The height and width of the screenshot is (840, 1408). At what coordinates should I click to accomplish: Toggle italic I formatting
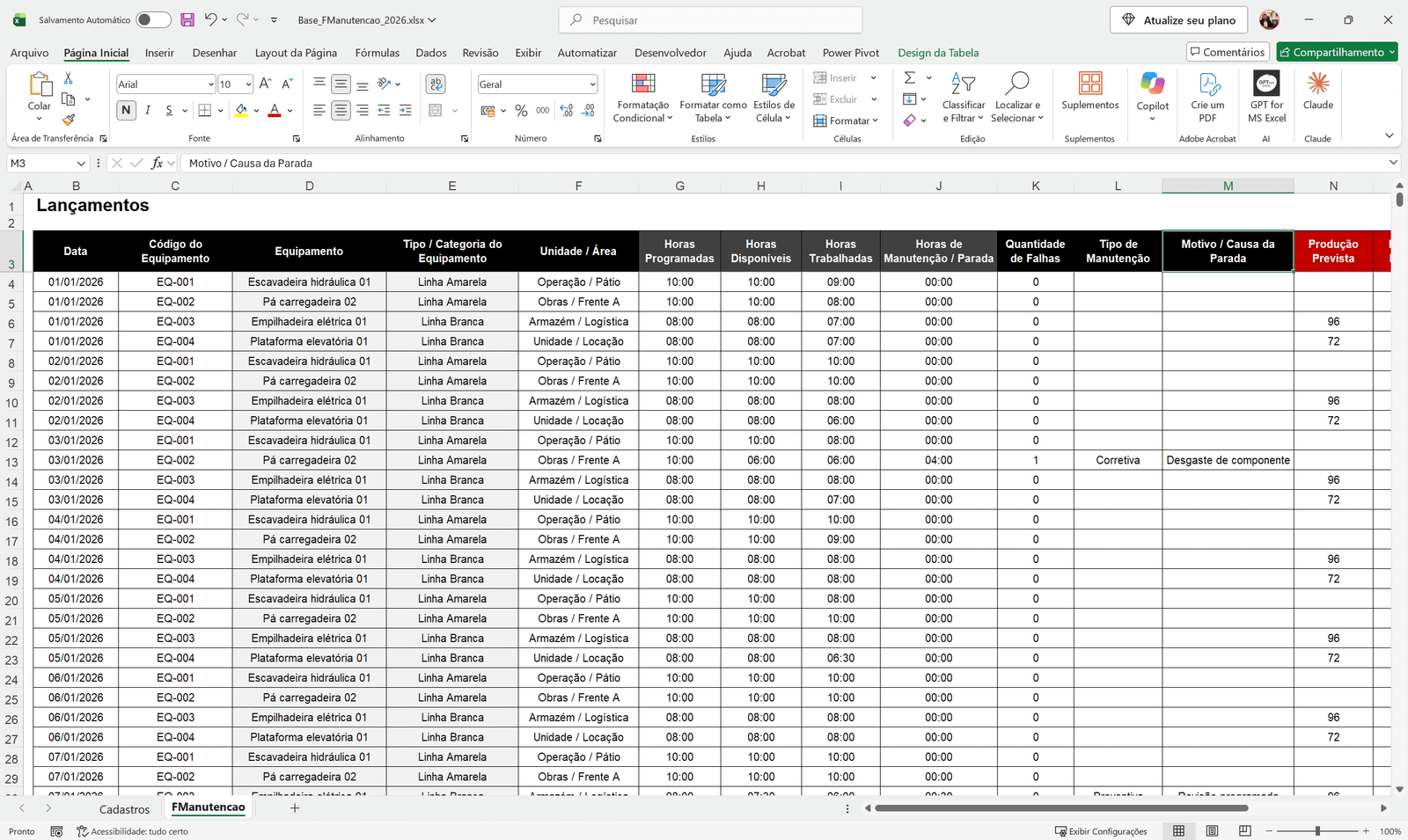[148, 111]
